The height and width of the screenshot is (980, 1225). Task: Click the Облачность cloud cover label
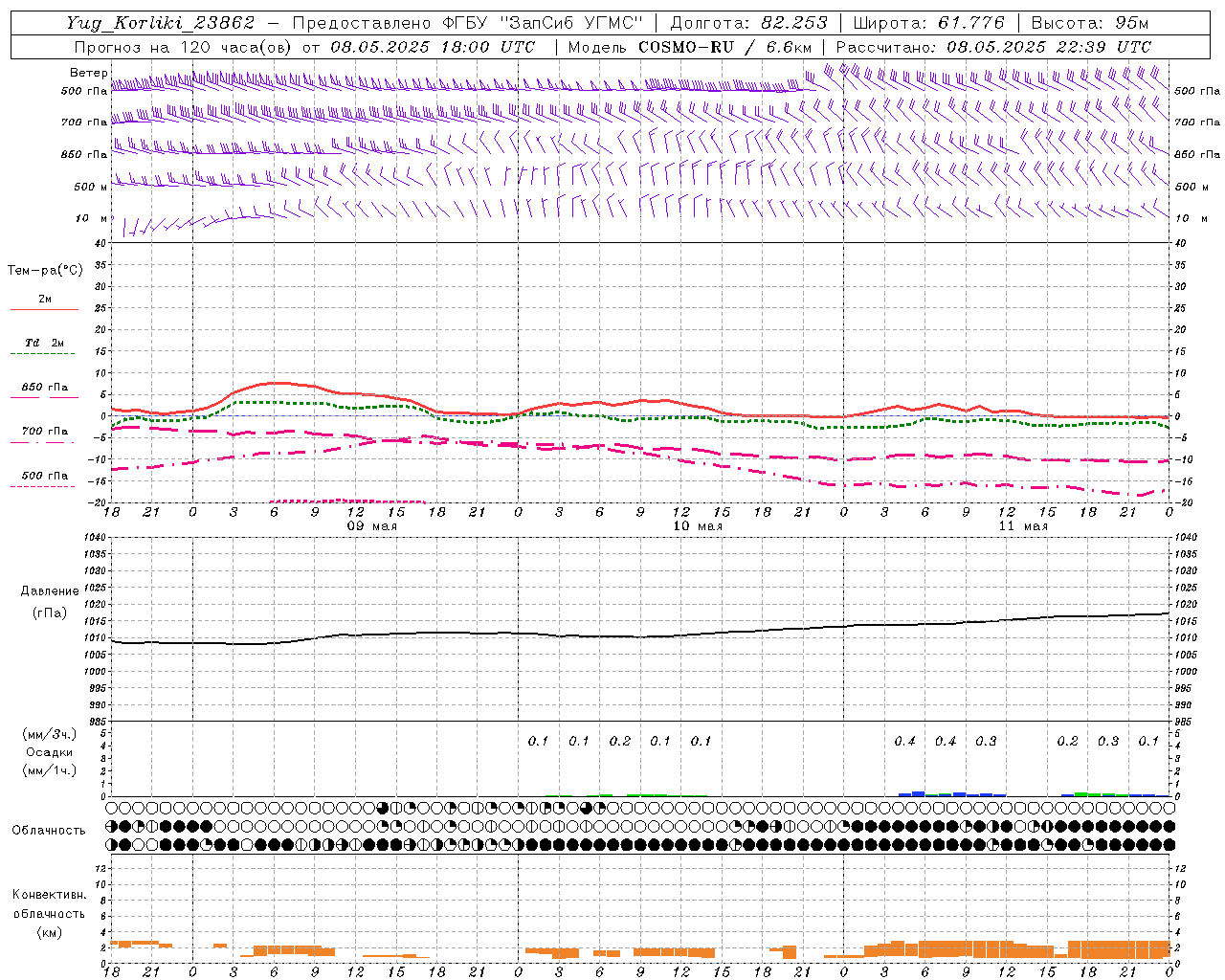coord(49,830)
